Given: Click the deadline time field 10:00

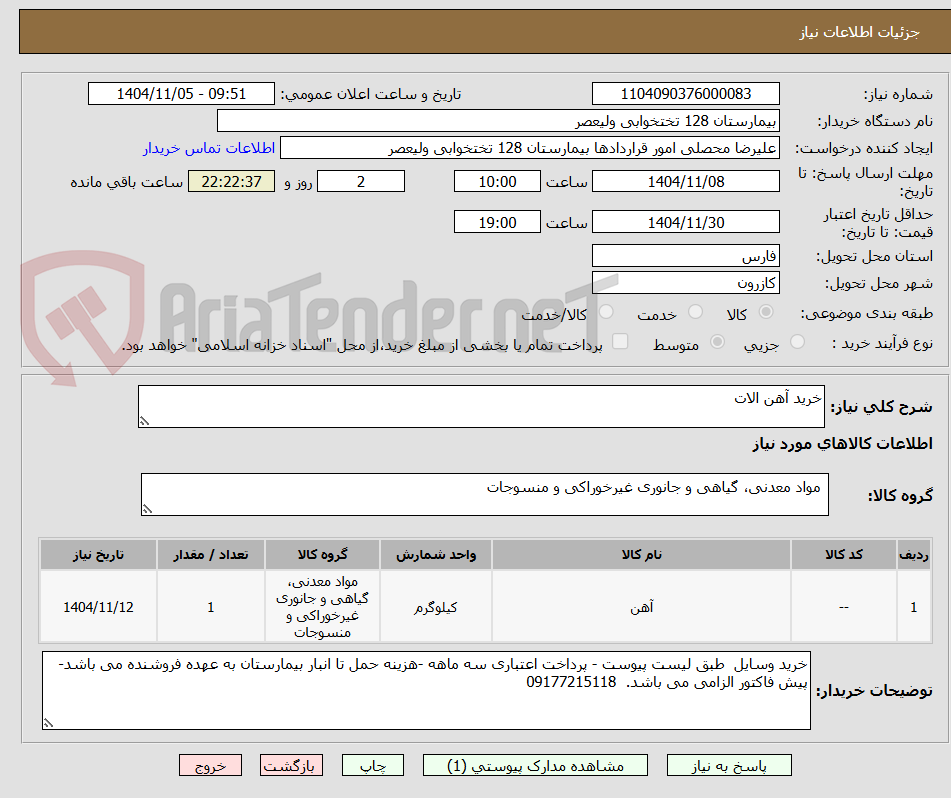Looking at the screenshot, I should (x=497, y=181).
